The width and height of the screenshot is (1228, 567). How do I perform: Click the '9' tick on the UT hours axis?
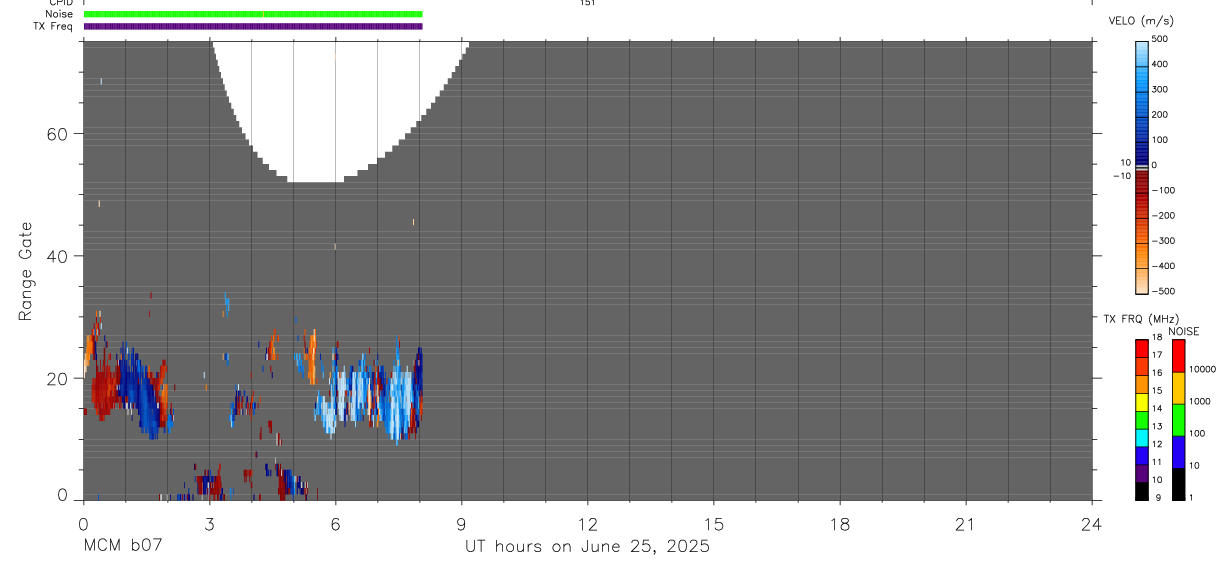click(461, 523)
